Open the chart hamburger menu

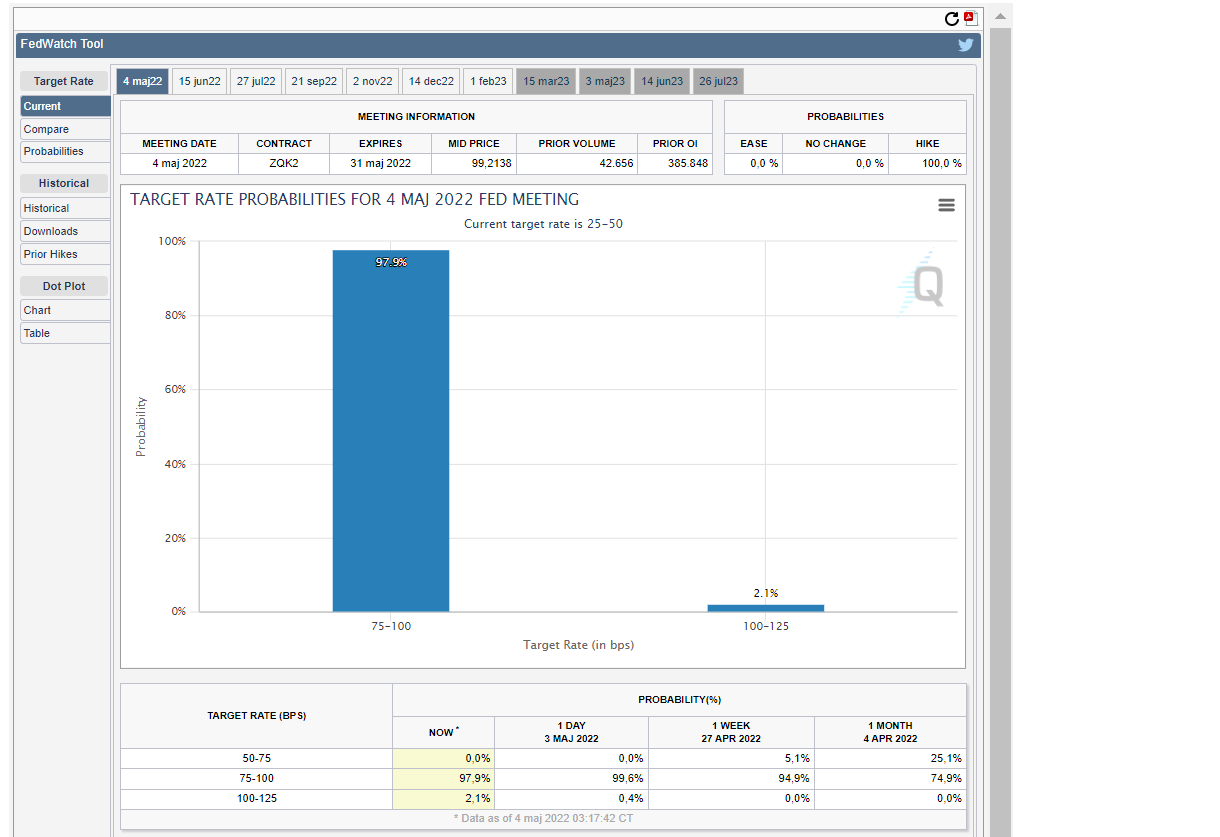(946, 205)
